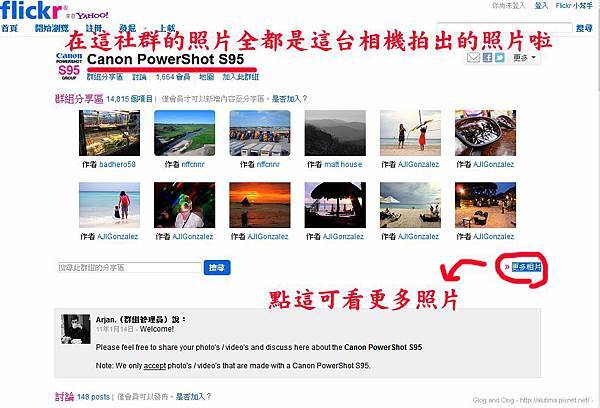Image resolution: width=600 pixels, height=408 pixels.
Task: Open the 開始瀏覽 navigation menu
Action: coord(52,28)
